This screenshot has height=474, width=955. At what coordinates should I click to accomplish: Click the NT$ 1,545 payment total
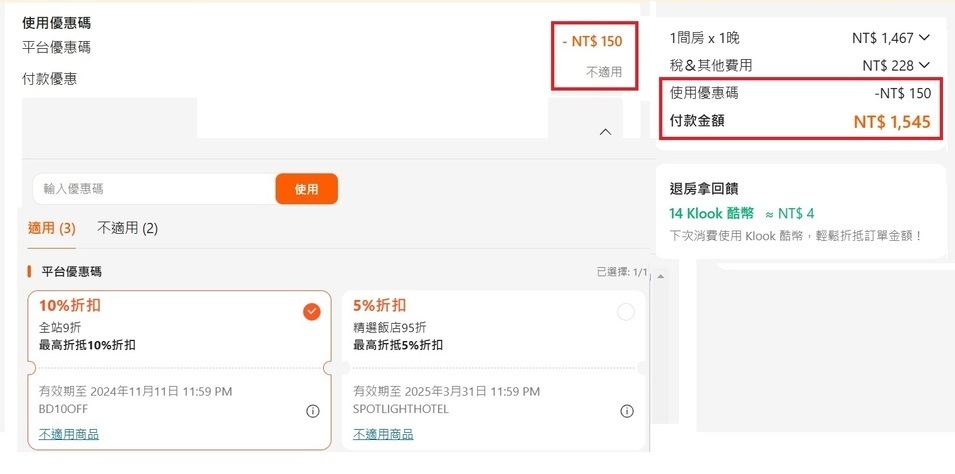[x=892, y=122]
